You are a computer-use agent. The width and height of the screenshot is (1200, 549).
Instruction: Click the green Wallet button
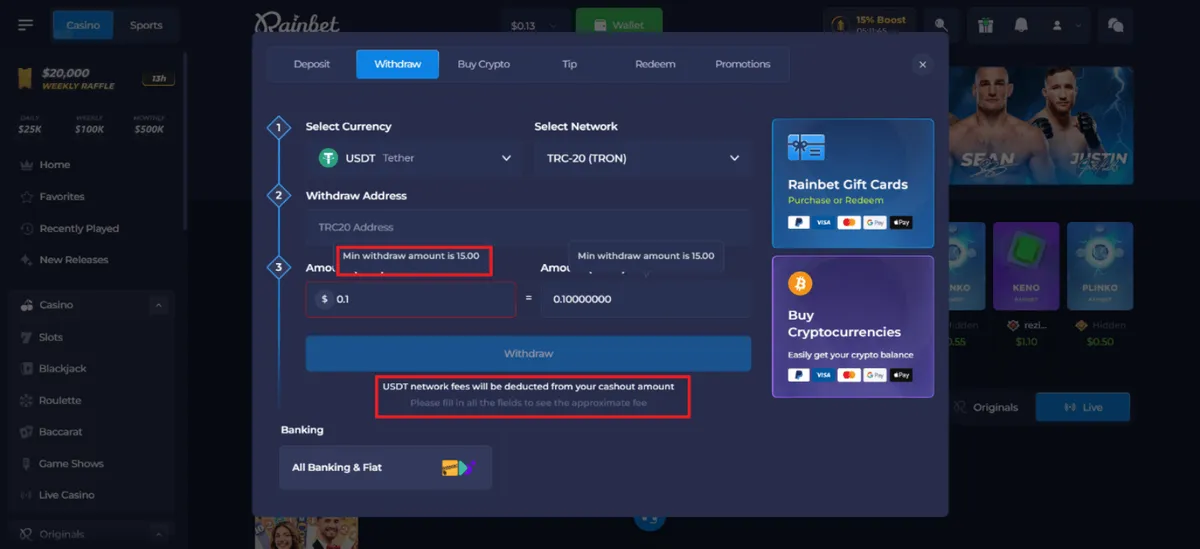click(x=619, y=24)
